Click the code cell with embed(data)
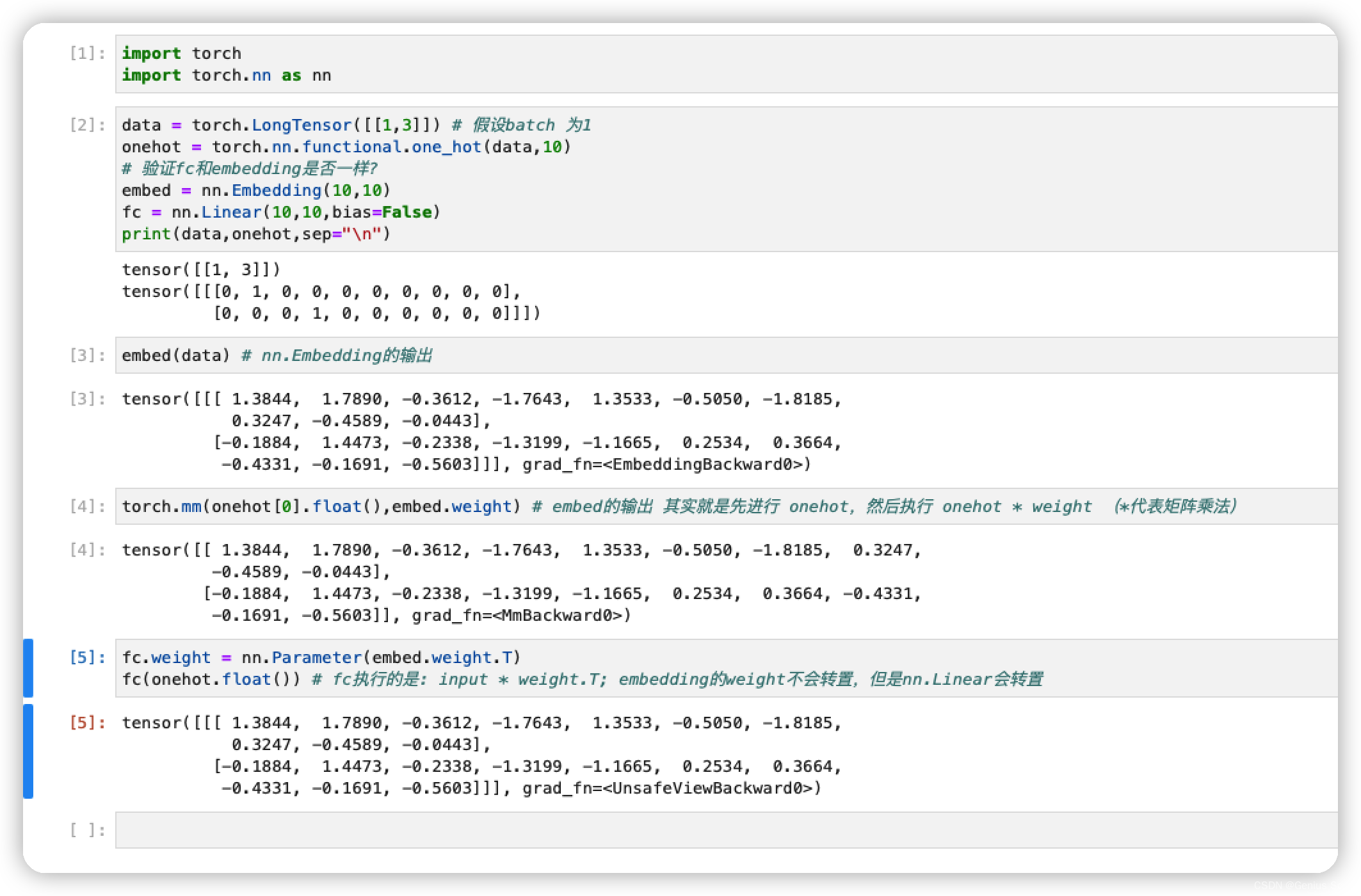The height and width of the screenshot is (896, 1361). 727,355
